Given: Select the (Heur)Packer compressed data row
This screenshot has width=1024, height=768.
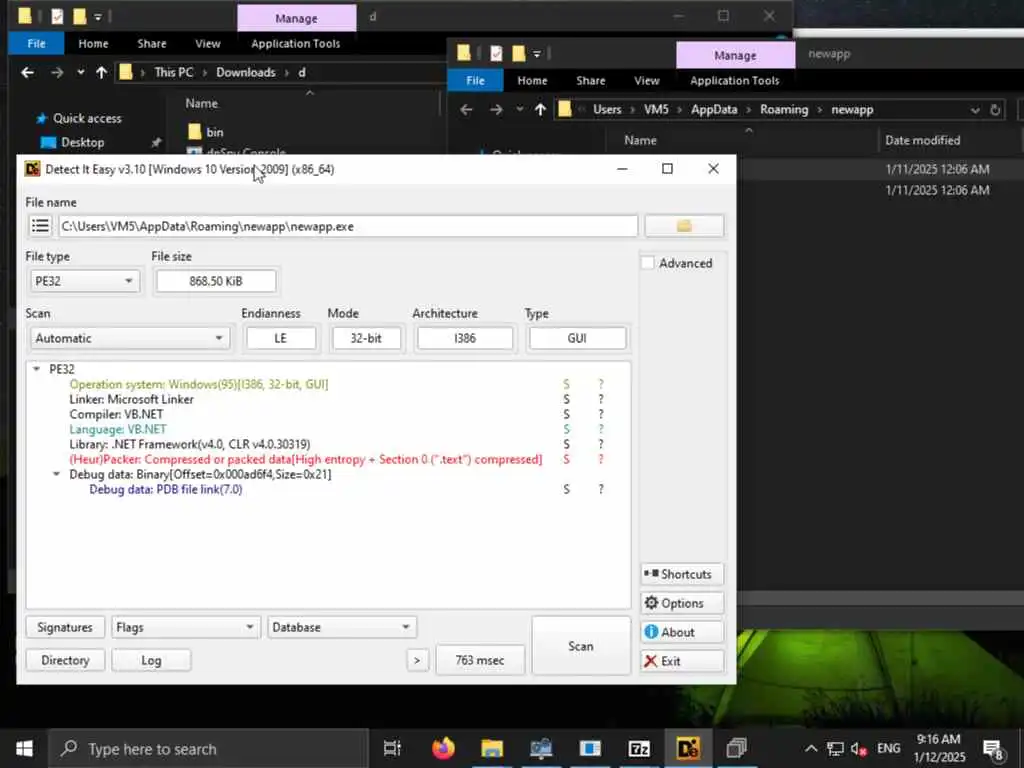Looking at the screenshot, I should coord(306,459).
